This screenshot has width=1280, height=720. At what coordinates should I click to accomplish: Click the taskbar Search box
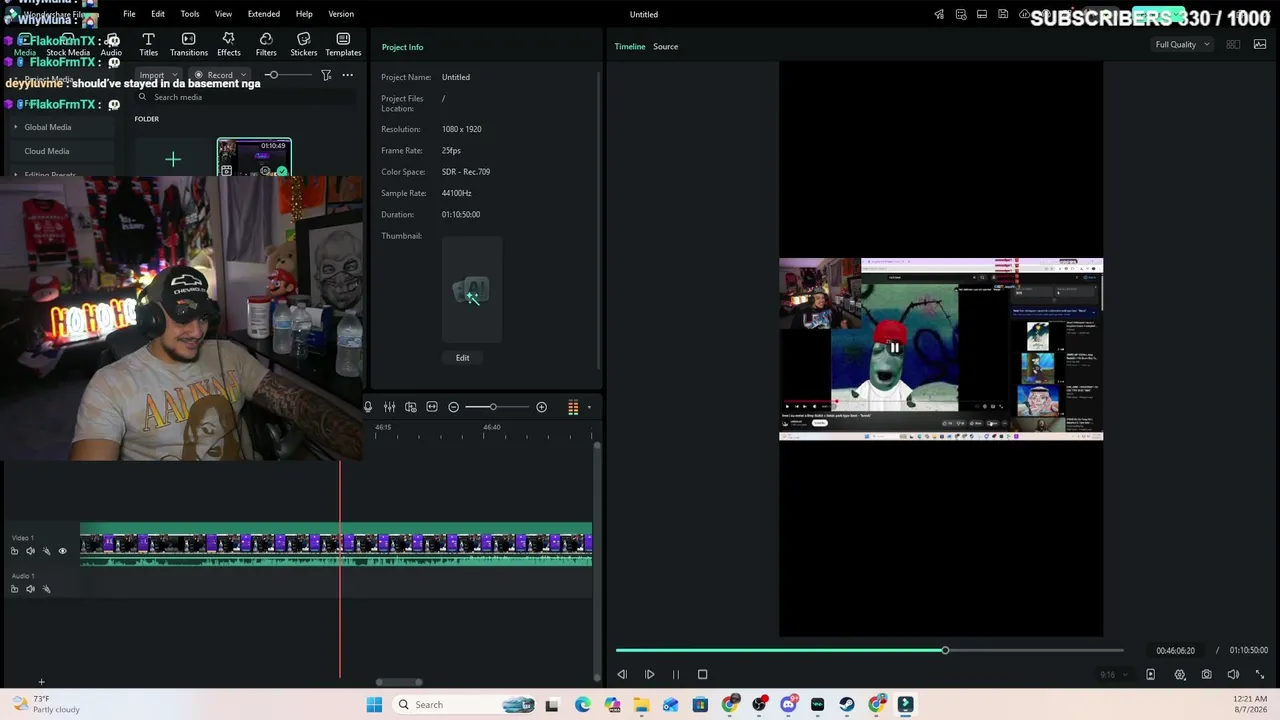pos(465,705)
